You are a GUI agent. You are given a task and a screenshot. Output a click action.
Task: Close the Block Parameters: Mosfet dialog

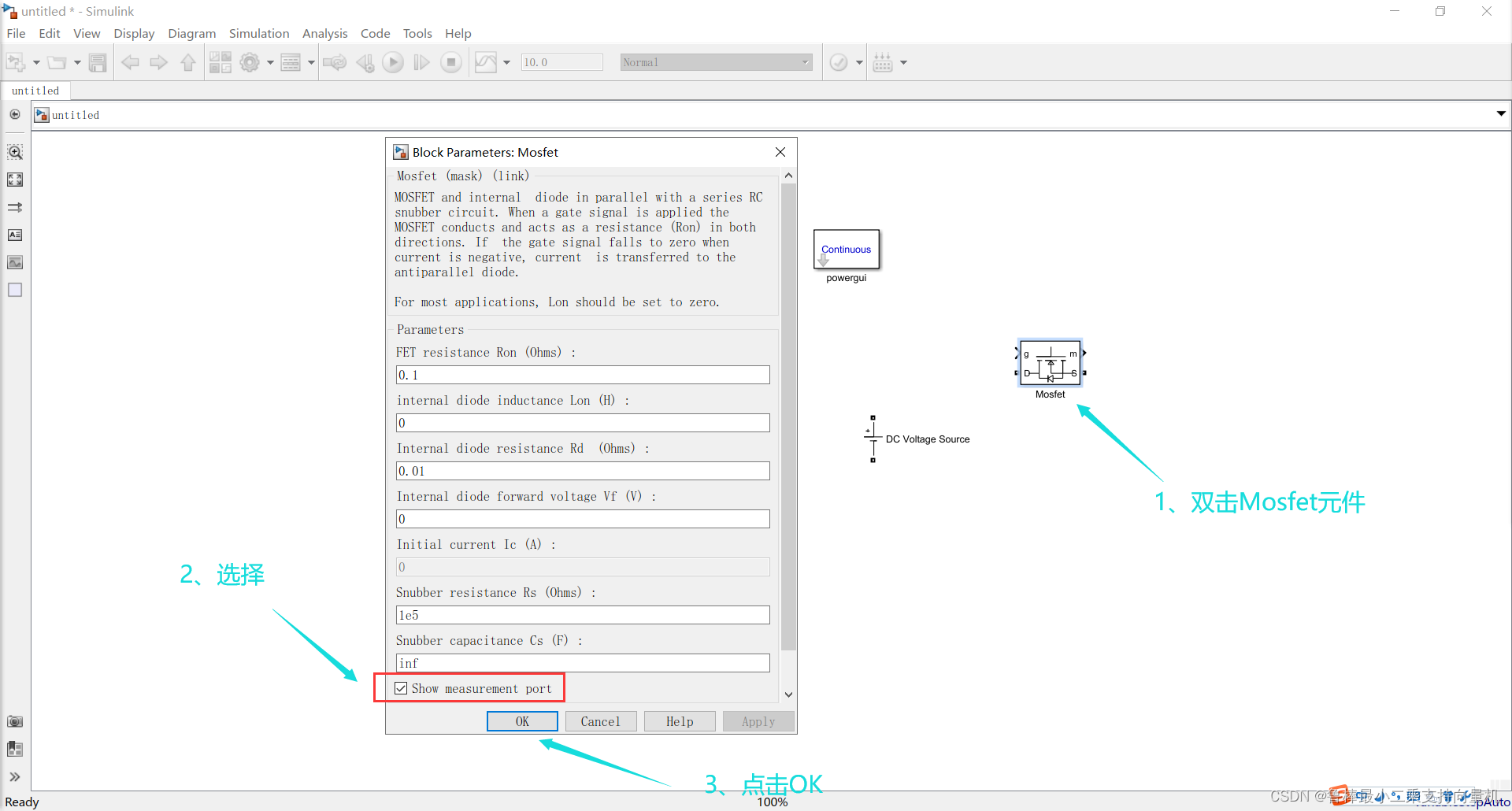click(780, 152)
